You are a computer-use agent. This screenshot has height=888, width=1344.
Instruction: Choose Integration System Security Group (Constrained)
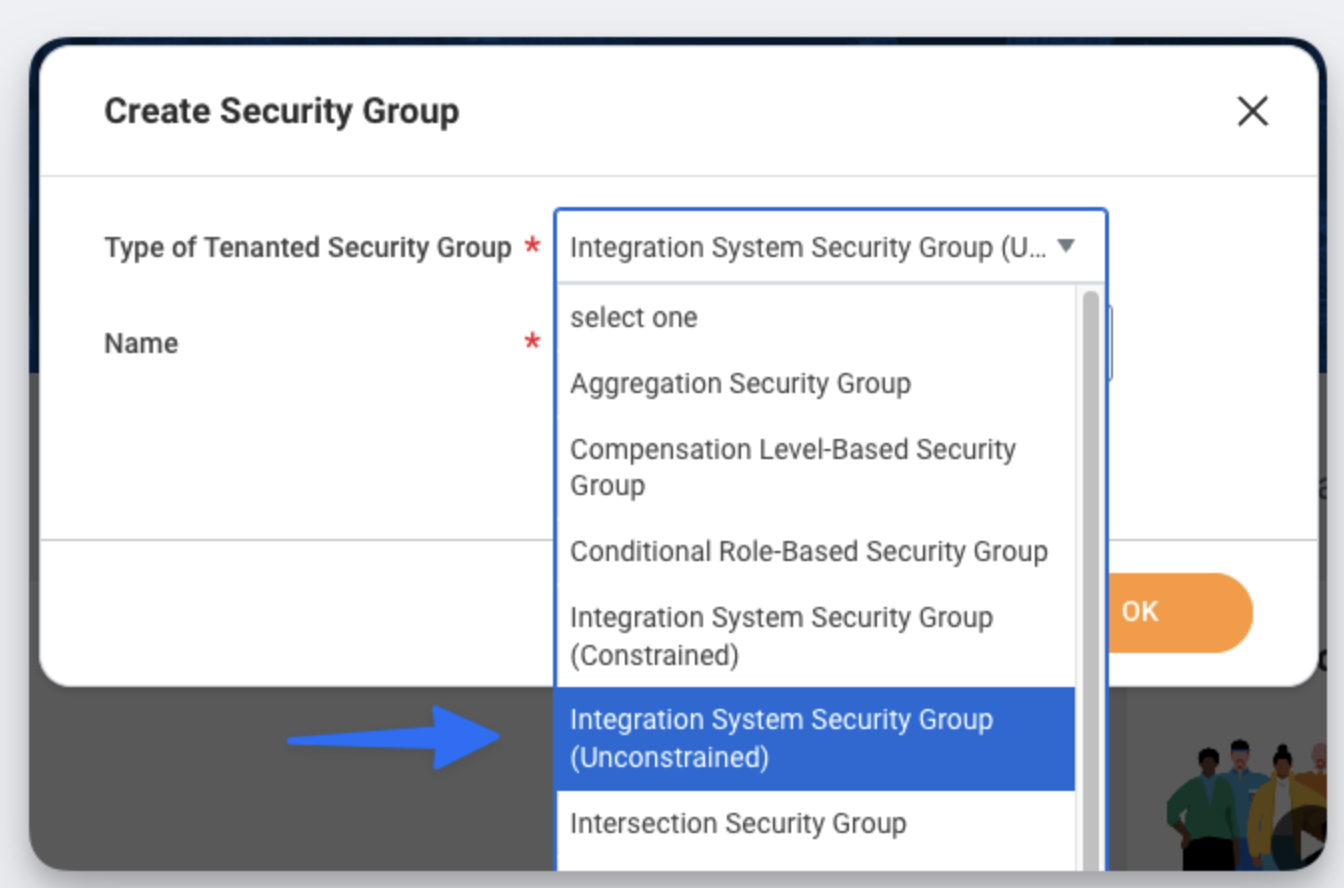pyautogui.click(x=780, y=636)
